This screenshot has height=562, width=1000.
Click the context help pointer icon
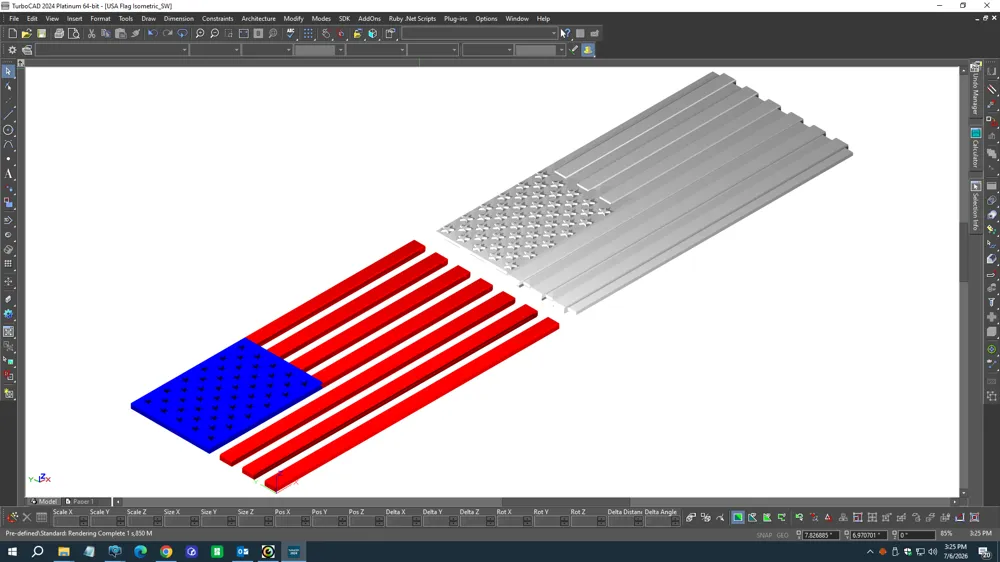[566, 33]
